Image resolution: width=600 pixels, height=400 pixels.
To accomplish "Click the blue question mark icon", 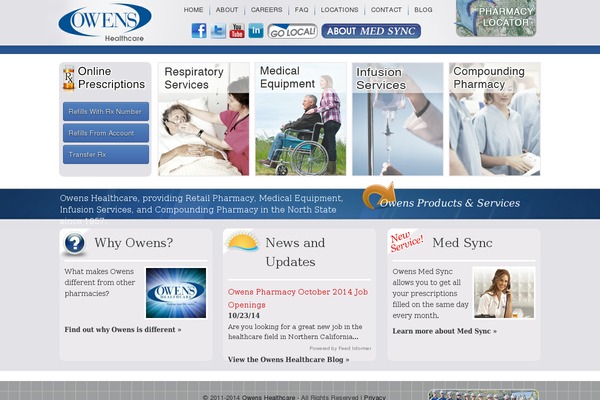I will coord(75,243).
